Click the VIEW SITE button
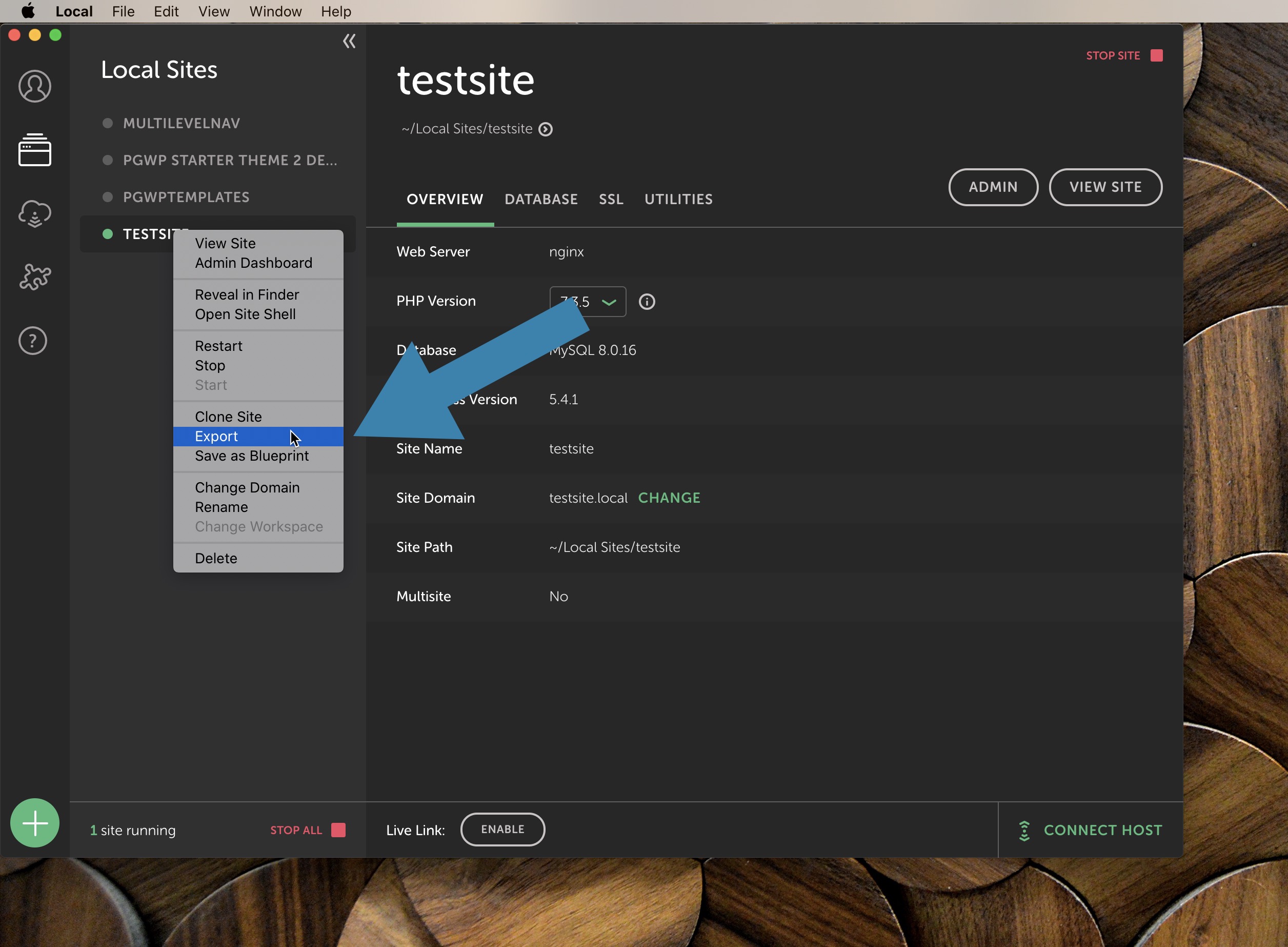Image resolution: width=1288 pixels, height=947 pixels. [1105, 187]
